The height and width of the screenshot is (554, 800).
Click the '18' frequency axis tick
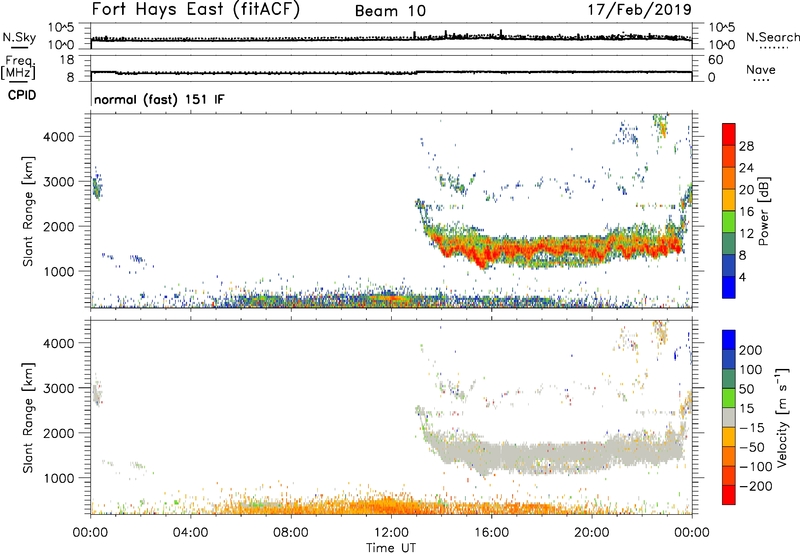pos(67,60)
